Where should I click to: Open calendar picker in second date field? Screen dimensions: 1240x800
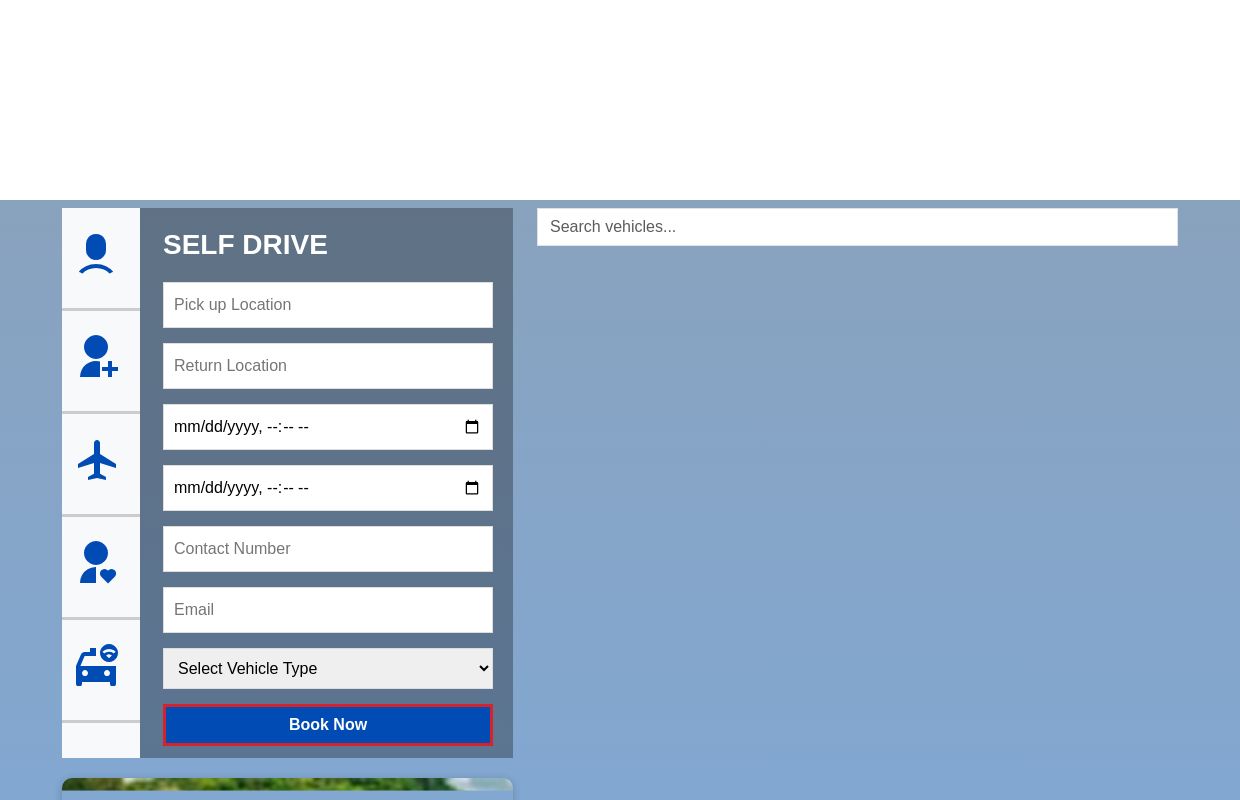pyautogui.click(x=472, y=489)
